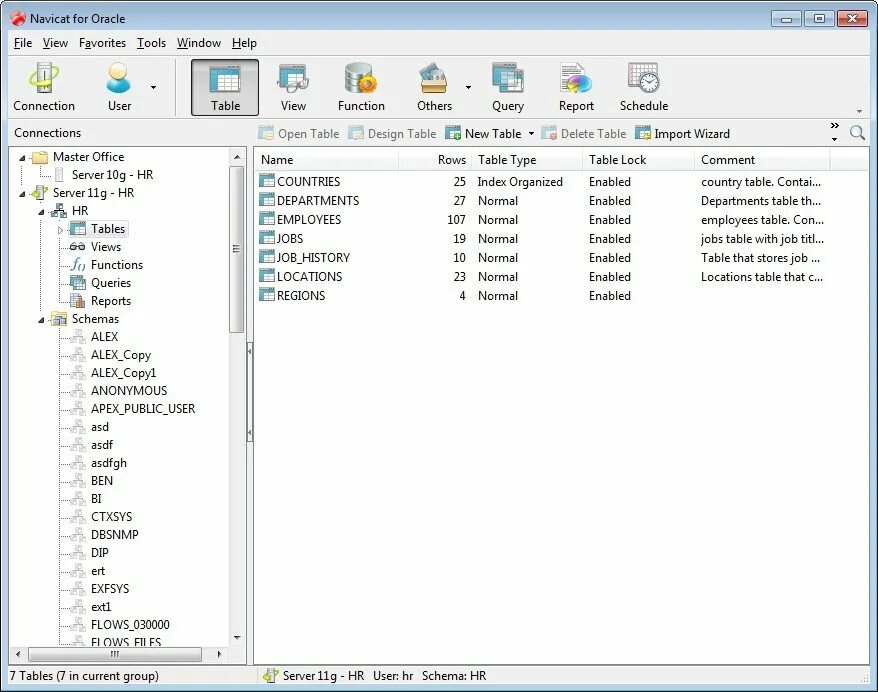Click the COUNTRIES table icon
878x692 pixels.
click(x=267, y=181)
